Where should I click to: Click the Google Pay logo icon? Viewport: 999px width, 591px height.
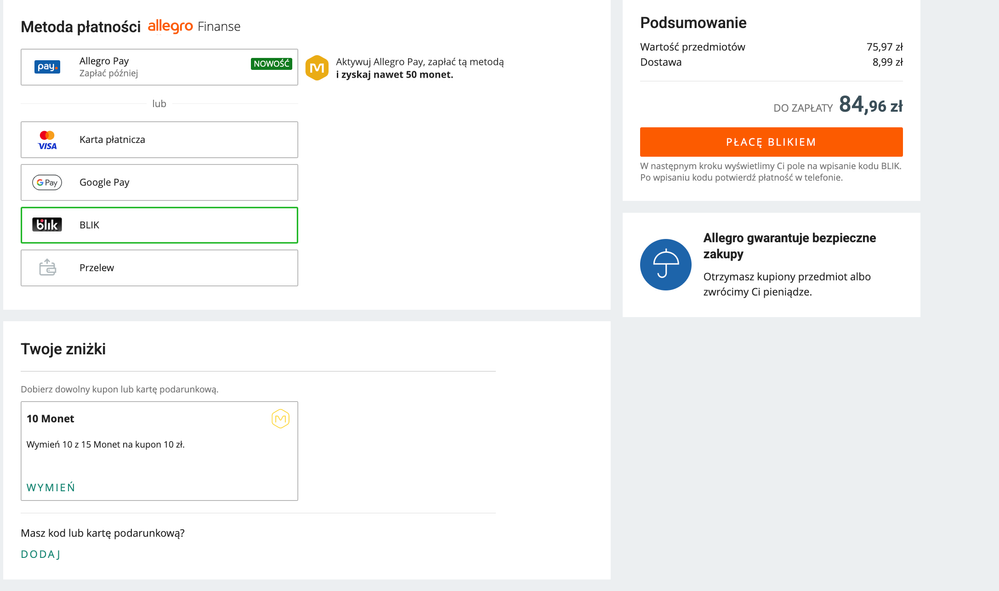pos(47,183)
